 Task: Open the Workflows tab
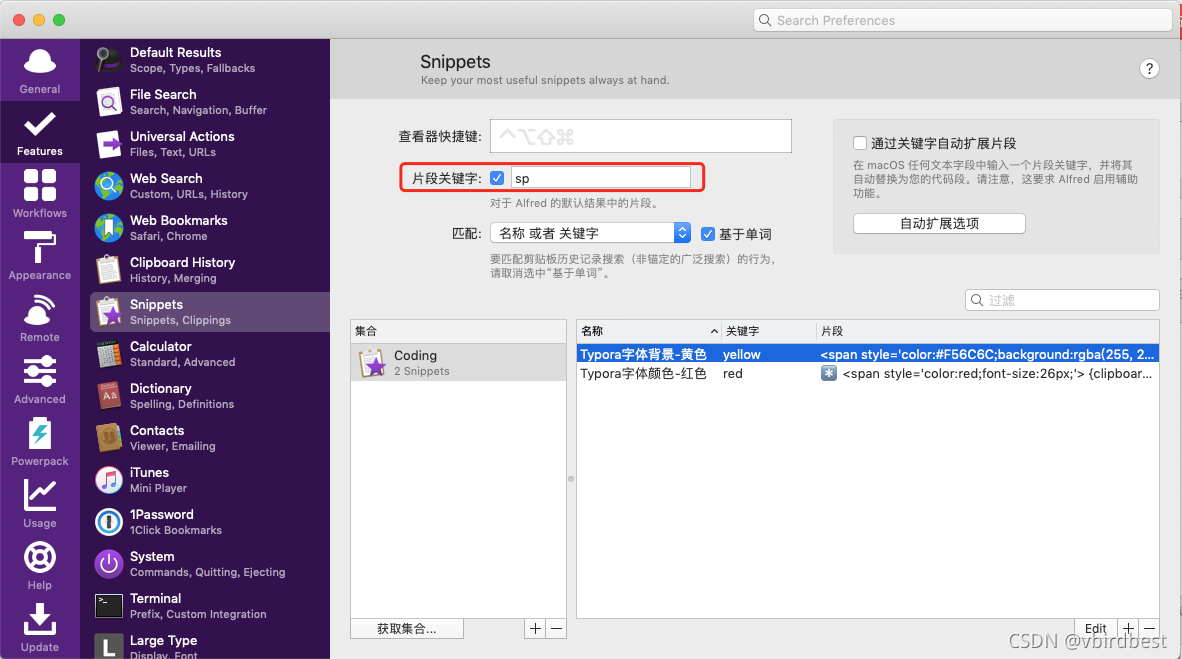click(39, 195)
